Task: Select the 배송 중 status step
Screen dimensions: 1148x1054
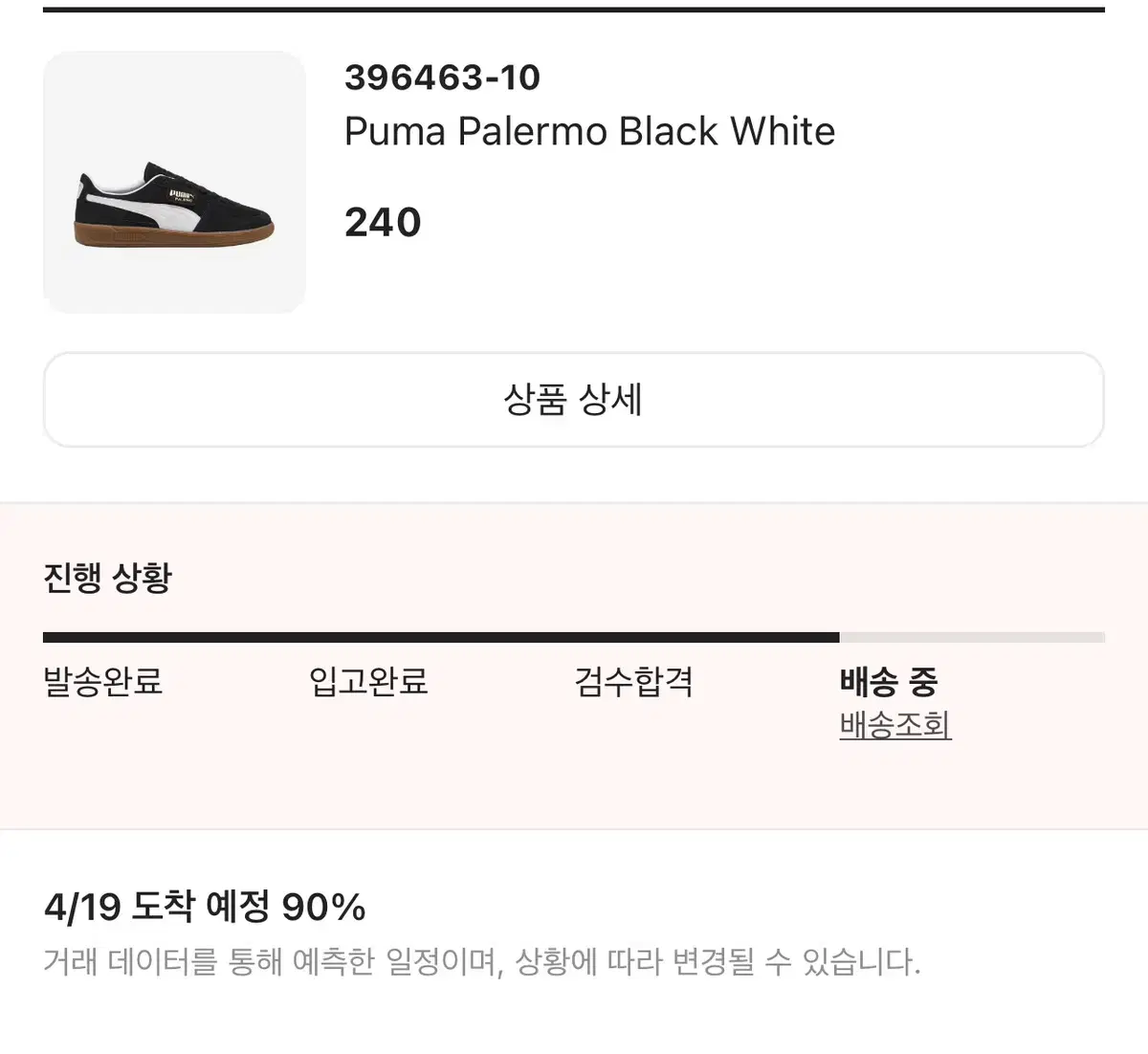Action: [889, 682]
